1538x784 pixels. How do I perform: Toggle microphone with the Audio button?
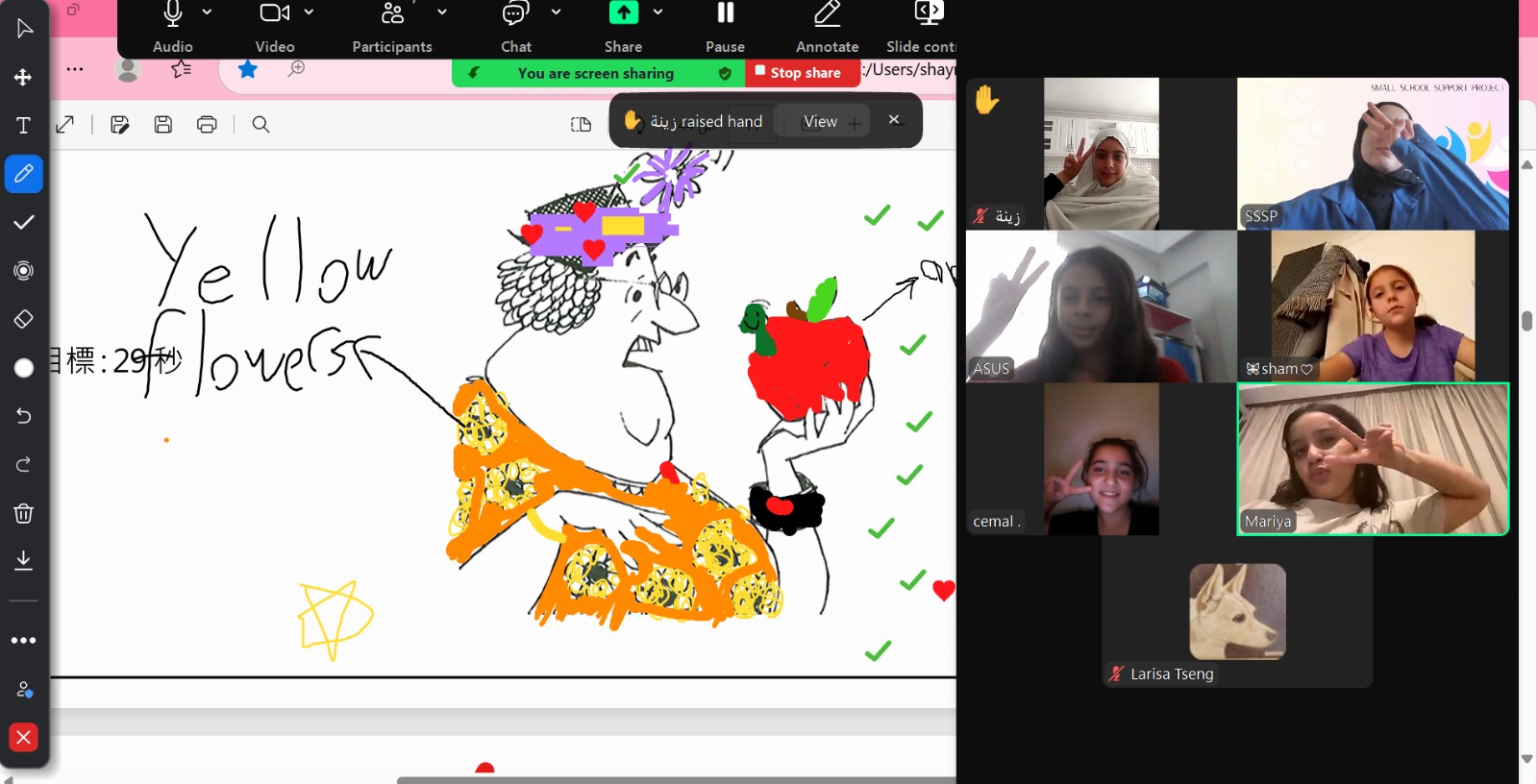[x=172, y=25]
